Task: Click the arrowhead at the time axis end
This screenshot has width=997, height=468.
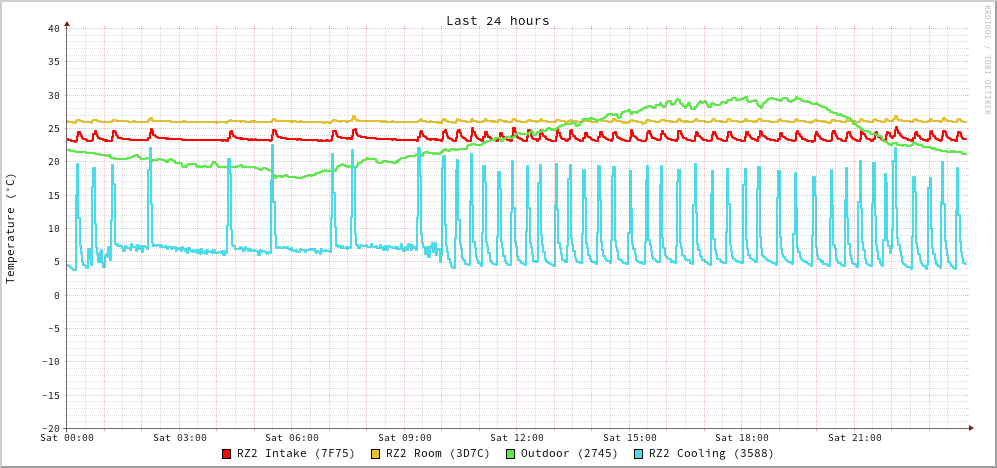Action: (x=970, y=428)
